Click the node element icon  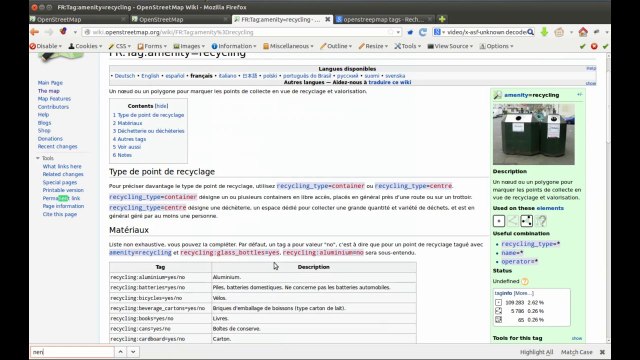(x=499, y=221)
